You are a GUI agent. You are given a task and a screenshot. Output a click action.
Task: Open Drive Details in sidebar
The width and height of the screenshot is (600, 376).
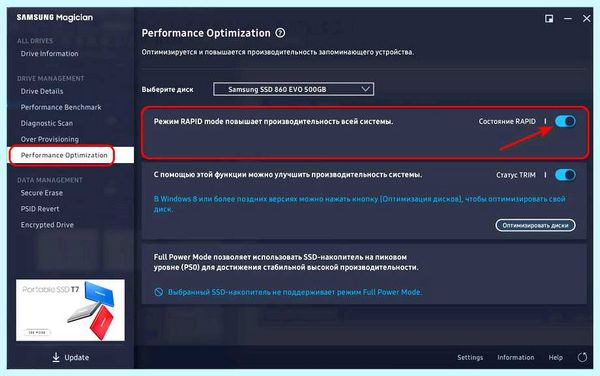tap(42, 91)
